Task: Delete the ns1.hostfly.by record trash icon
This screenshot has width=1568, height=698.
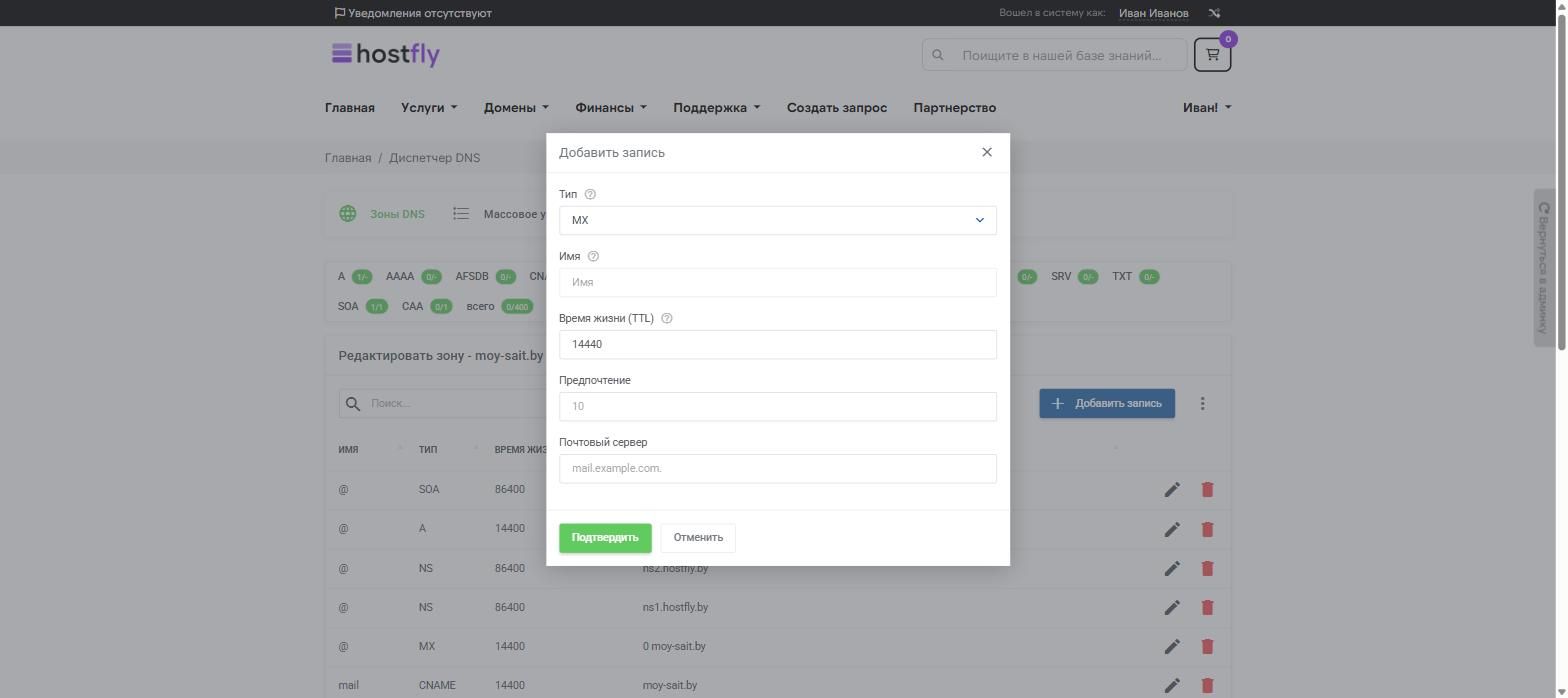Action: pyautogui.click(x=1207, y=607)
